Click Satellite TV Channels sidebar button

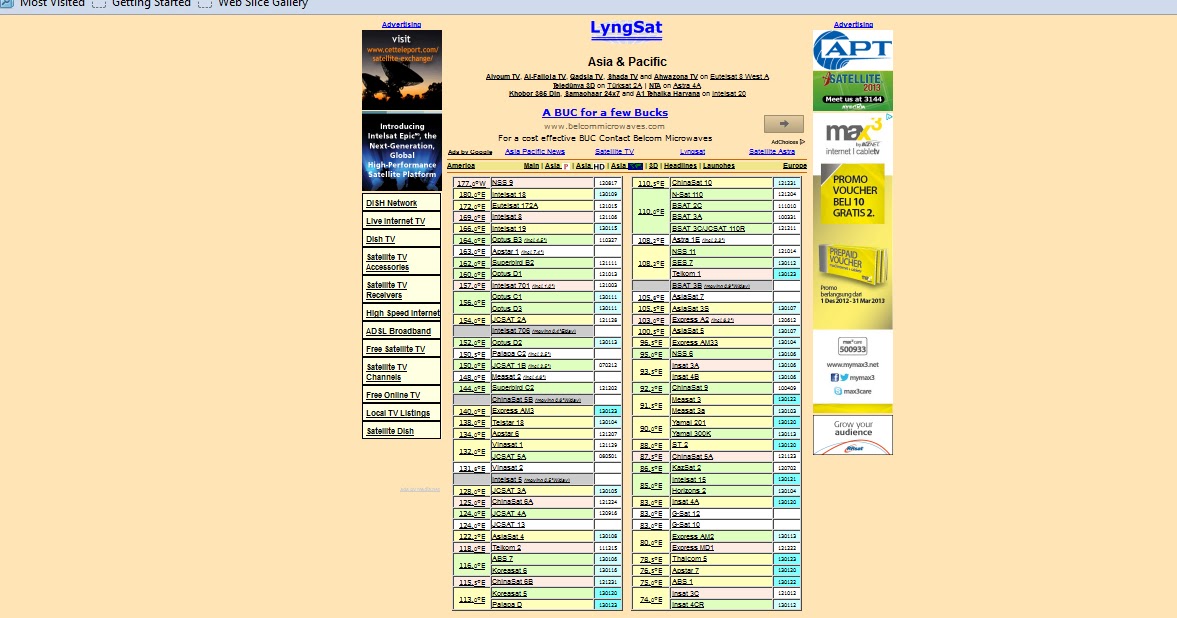pos(402,372)
